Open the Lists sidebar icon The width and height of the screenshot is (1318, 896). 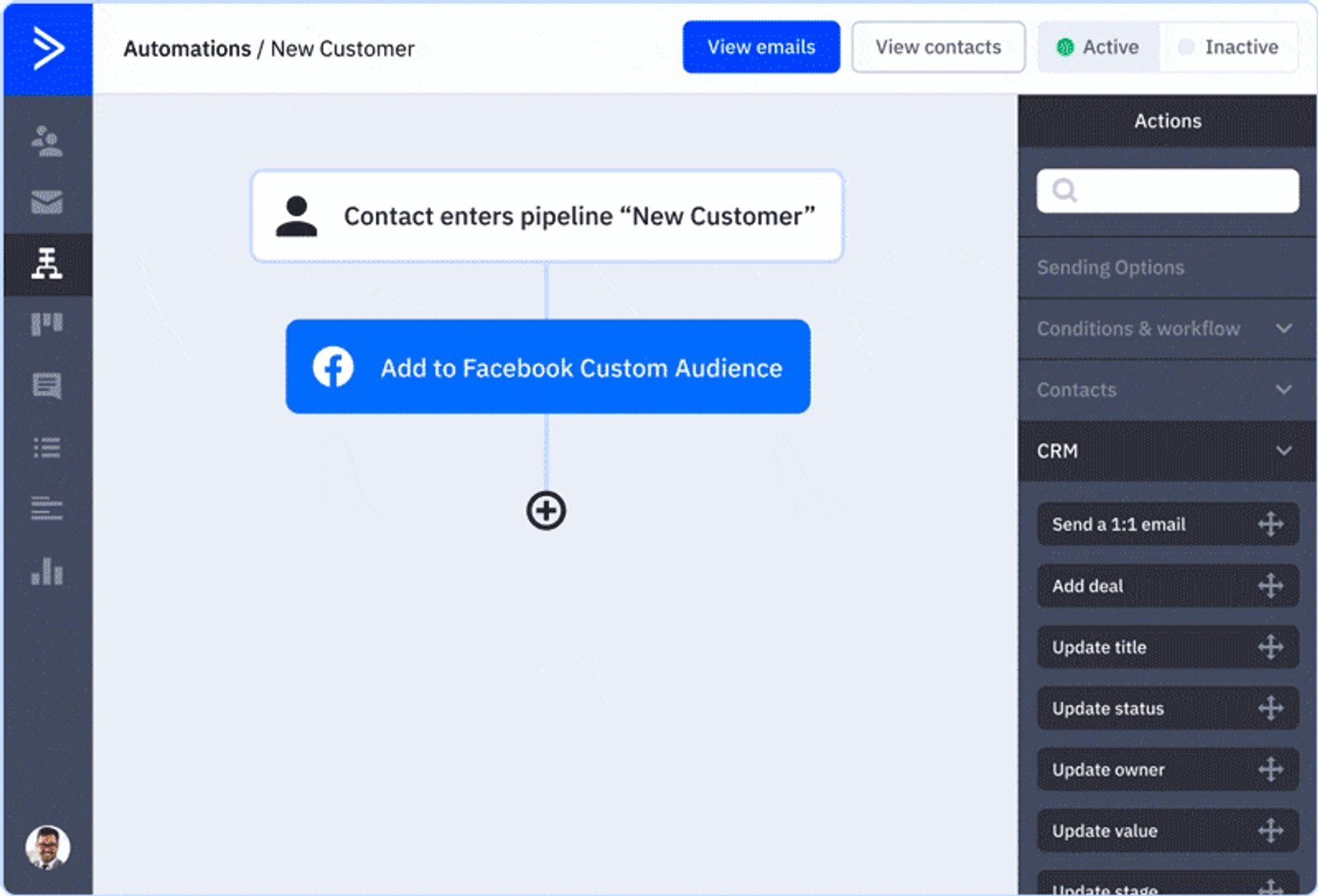click(x=47, y=447)
